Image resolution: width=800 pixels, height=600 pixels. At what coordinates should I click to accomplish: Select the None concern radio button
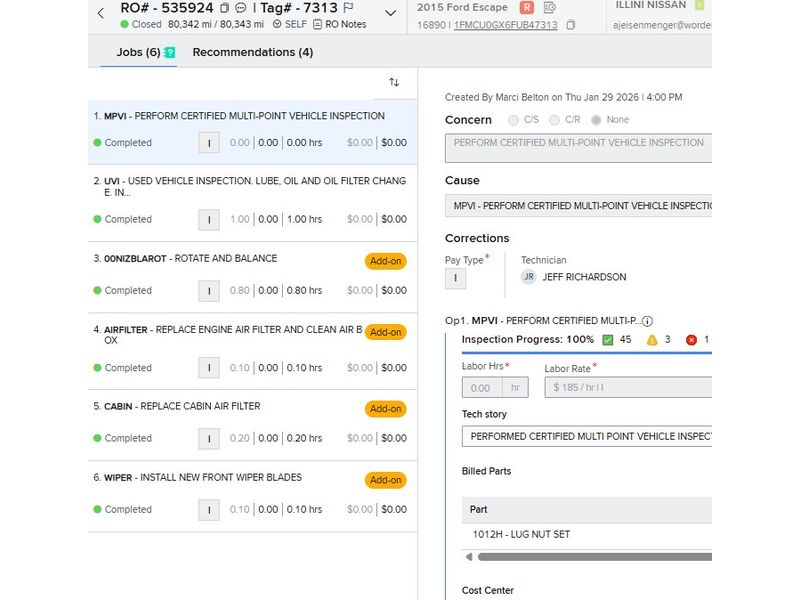pos(597,120)
